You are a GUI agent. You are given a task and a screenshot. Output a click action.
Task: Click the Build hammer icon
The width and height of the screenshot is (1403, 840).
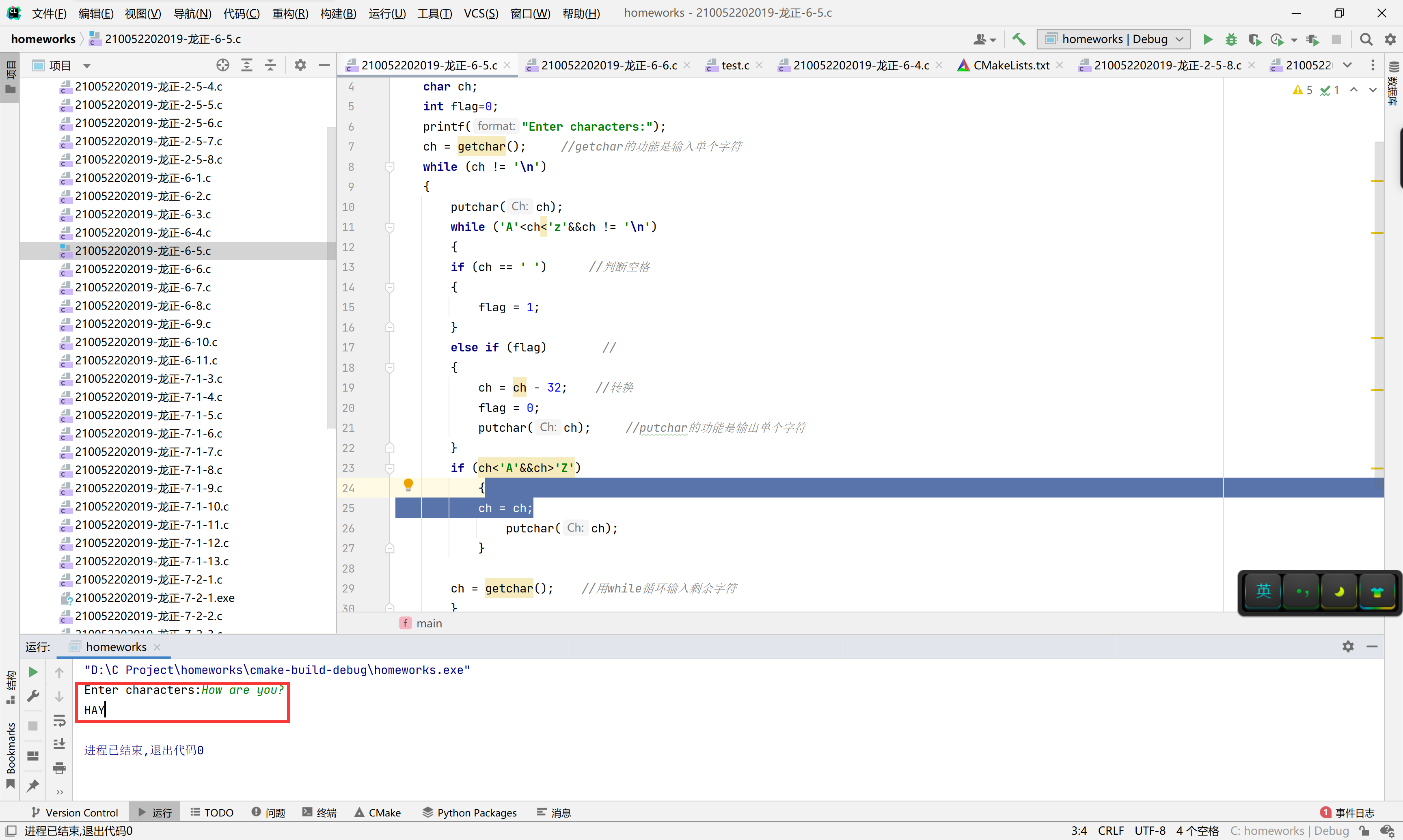1019,39
